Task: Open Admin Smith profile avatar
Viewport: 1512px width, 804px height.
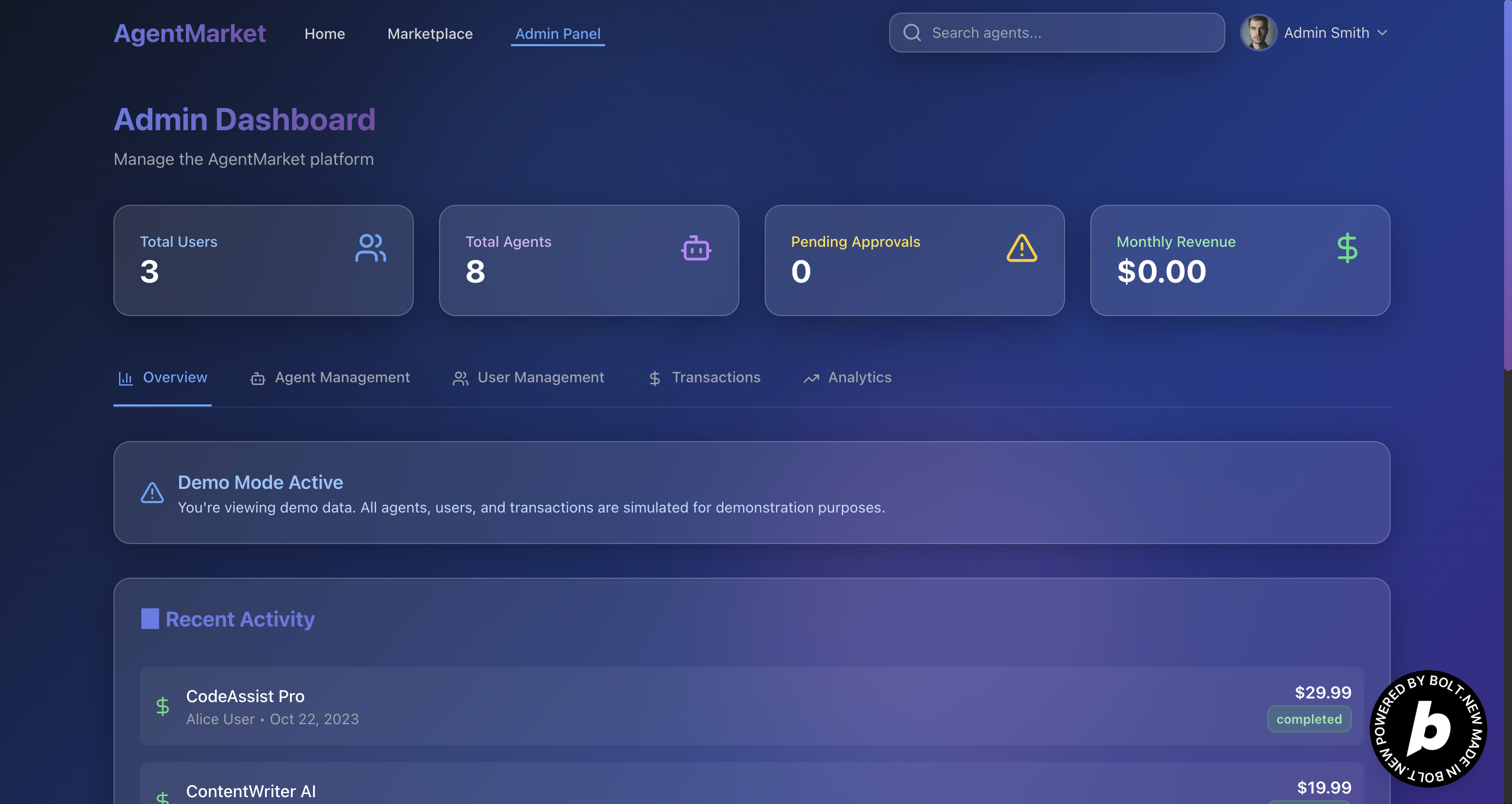Action: coord(1258,33)
